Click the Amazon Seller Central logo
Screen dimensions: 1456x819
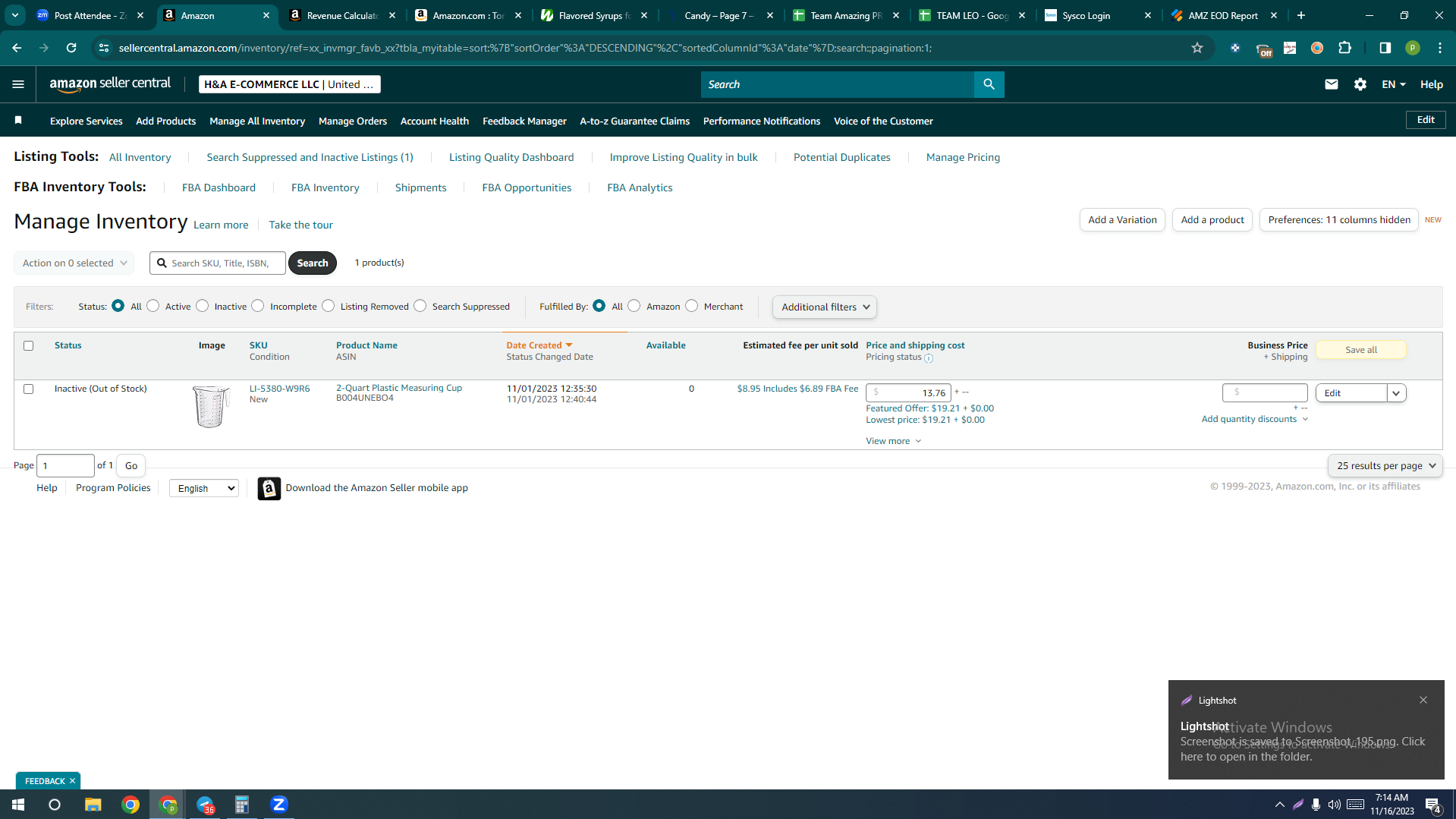(x=110, y=84)
